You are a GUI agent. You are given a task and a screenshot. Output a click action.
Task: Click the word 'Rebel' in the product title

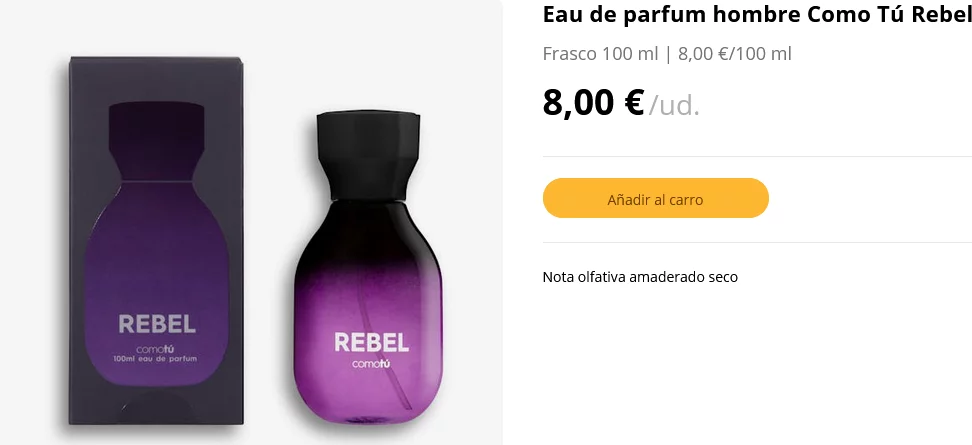(x=941, y=15)
